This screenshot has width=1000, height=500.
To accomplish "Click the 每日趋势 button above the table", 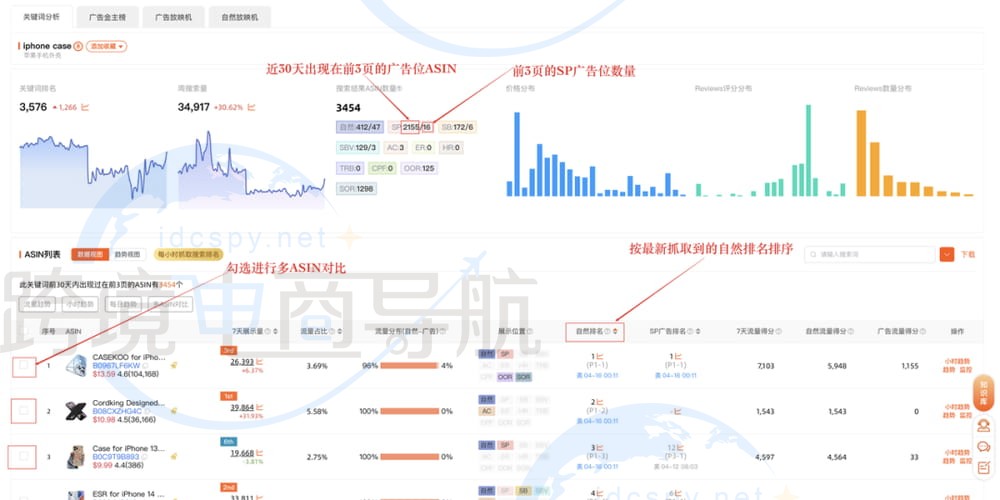I will (x=123, y=304).
